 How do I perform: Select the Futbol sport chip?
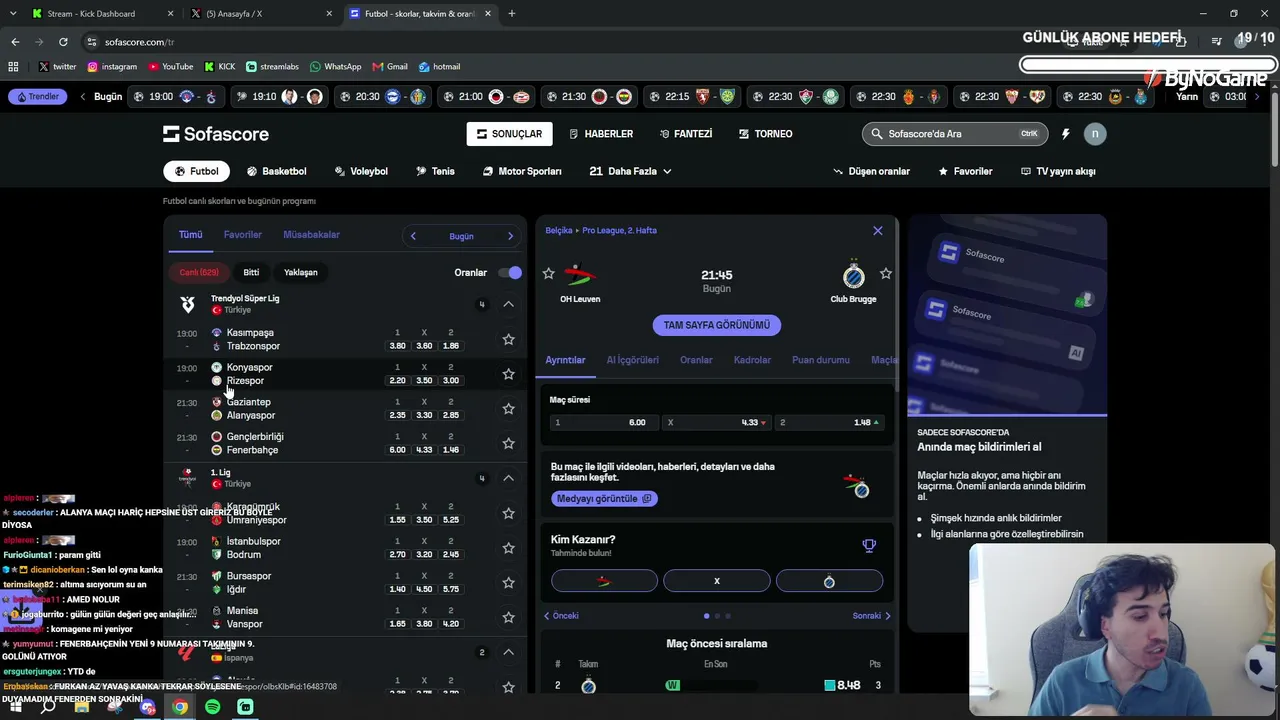[196, 171]
